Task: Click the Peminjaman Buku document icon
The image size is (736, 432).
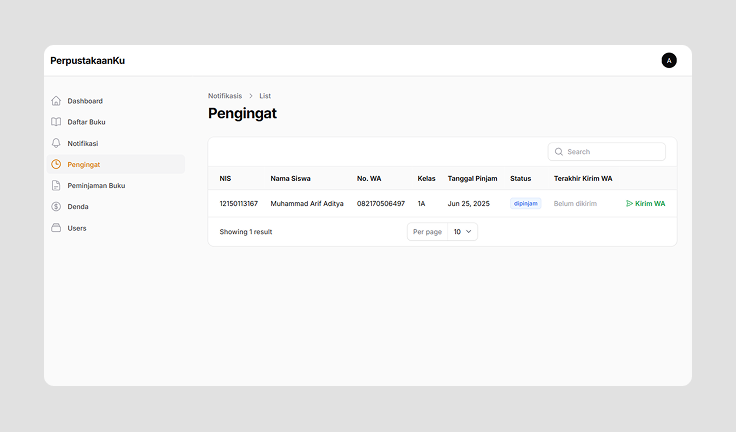Action: (56, 186)
